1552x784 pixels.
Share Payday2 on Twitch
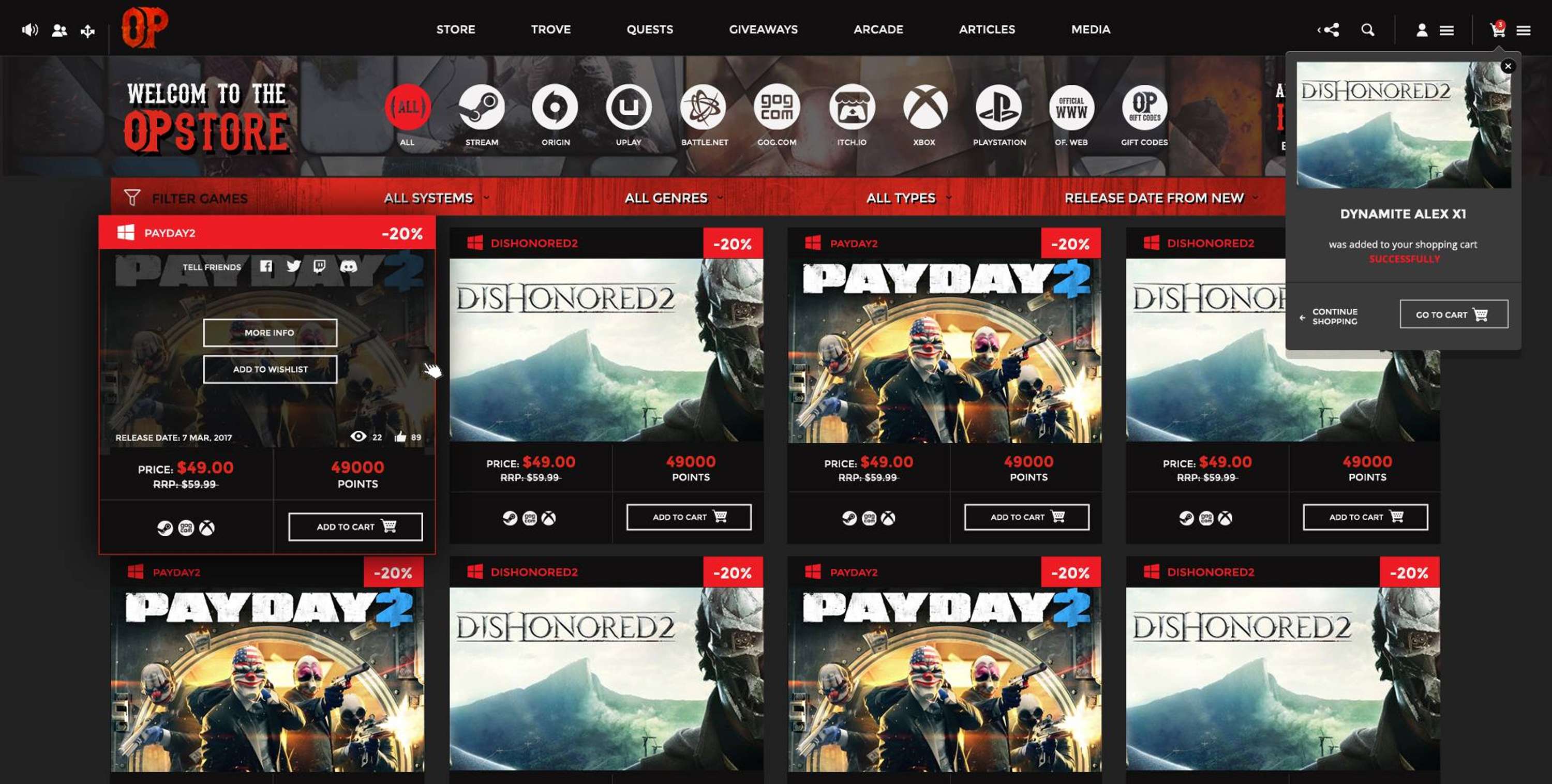[x=319, y=266]
